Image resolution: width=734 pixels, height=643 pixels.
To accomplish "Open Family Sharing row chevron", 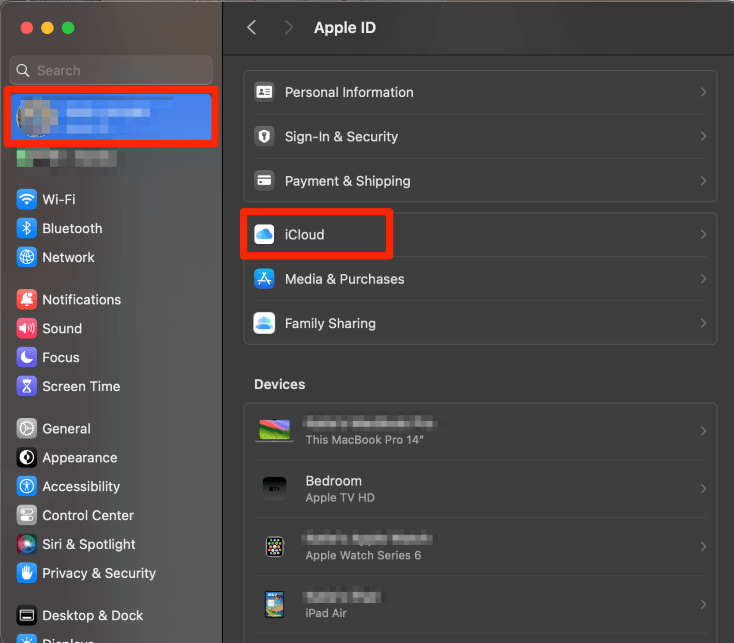I will point(703,324).
